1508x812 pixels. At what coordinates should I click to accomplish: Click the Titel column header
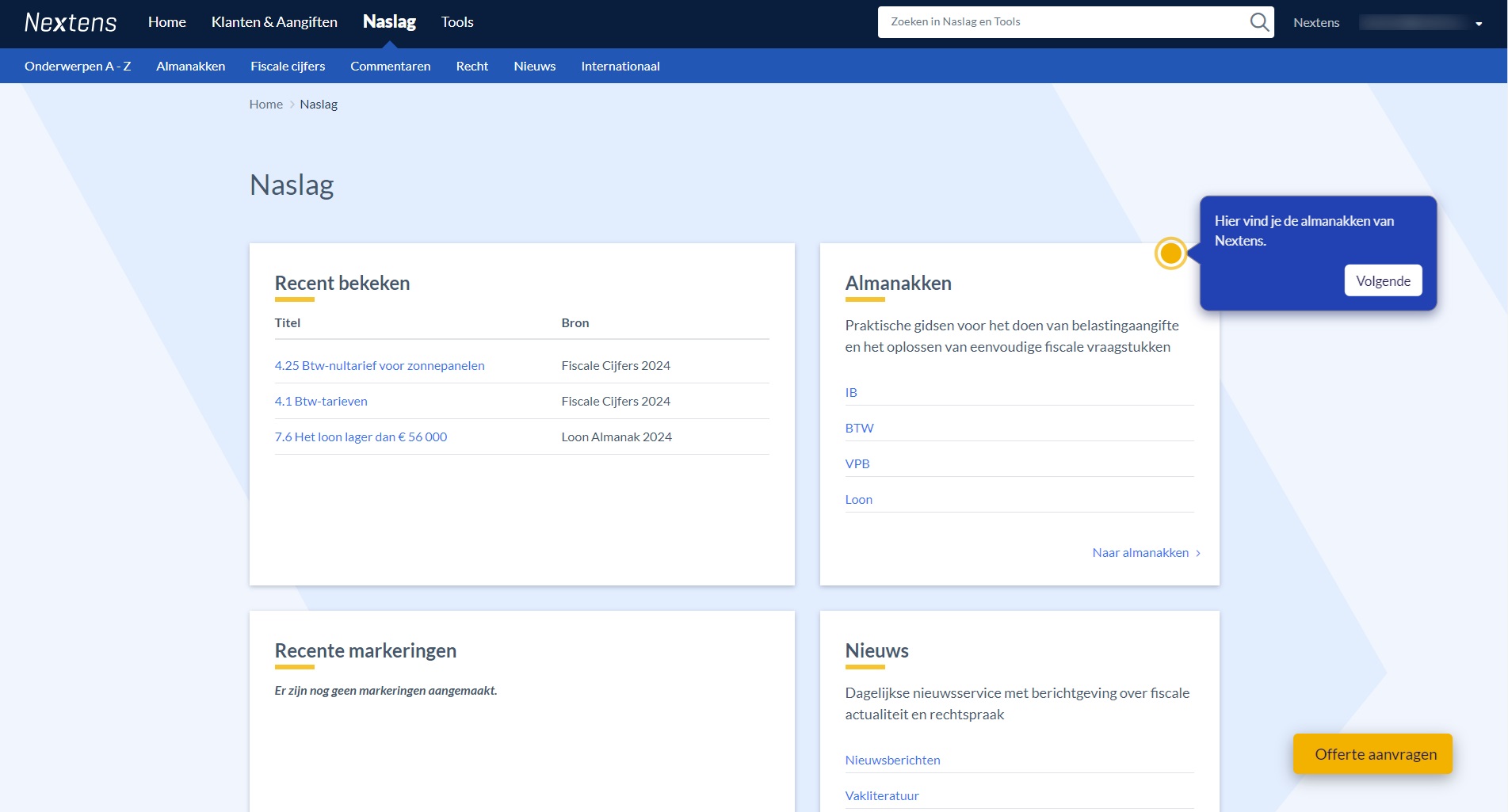click(x=288, y=323)
